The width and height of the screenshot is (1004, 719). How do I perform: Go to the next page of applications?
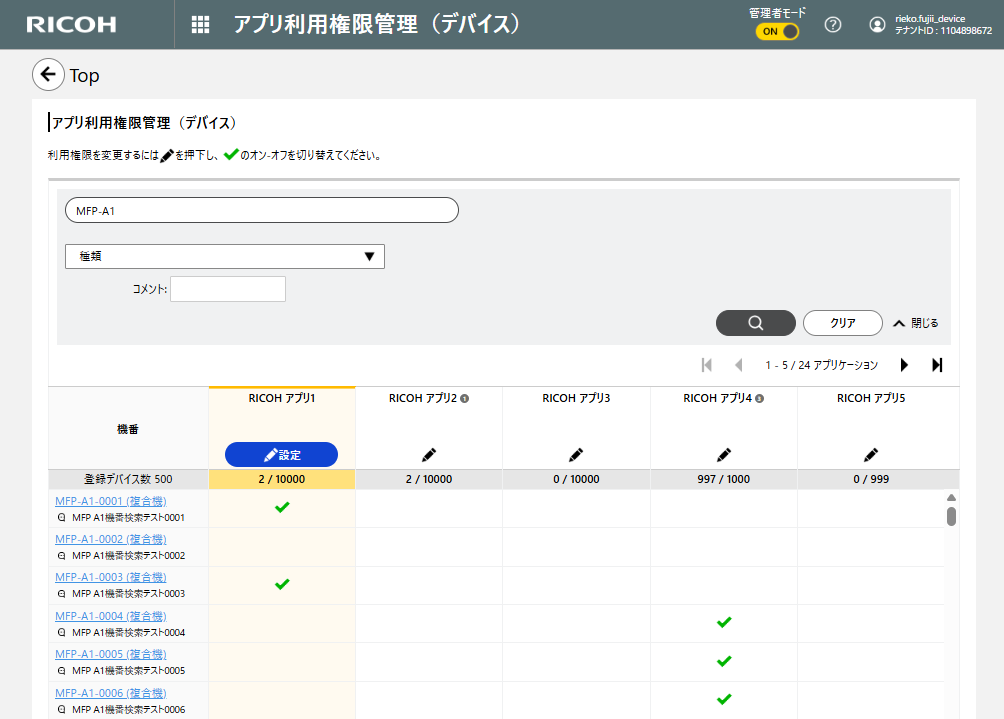pos(904,365)
